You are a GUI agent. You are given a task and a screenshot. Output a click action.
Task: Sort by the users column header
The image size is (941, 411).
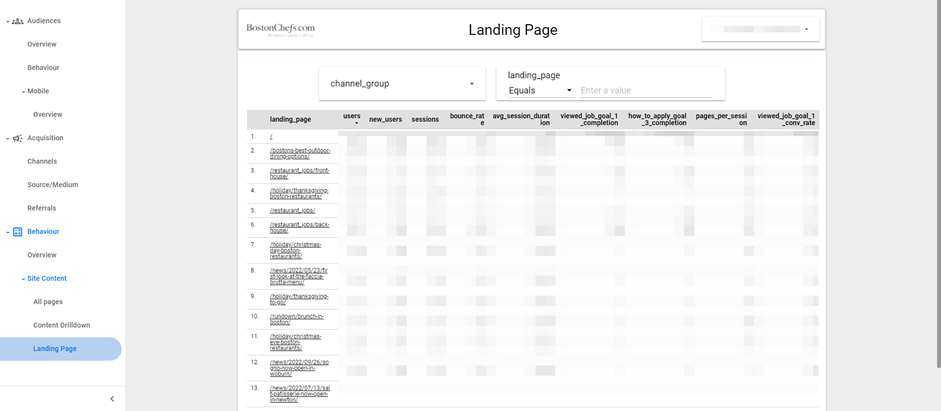tap(352, 118)
